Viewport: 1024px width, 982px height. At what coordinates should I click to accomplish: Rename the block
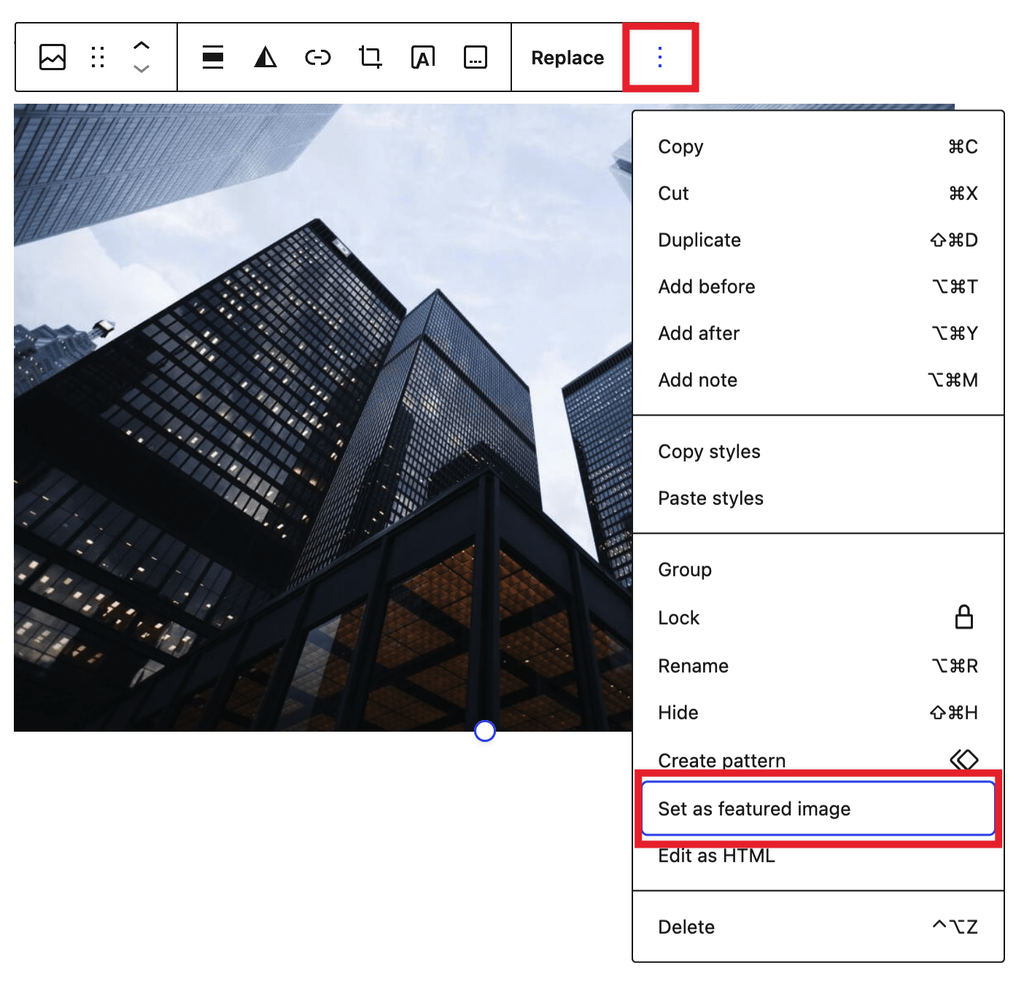(x=818, y=666)
